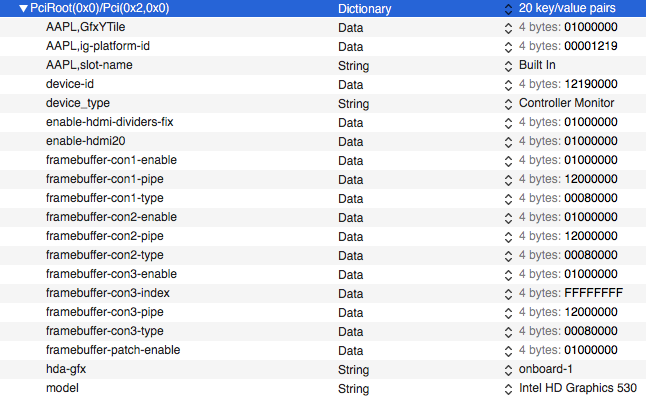646x397 pixels.
Task: Select the framebuffer-patch-enable key
Action: pyautogui.click(x=113, y=350)
